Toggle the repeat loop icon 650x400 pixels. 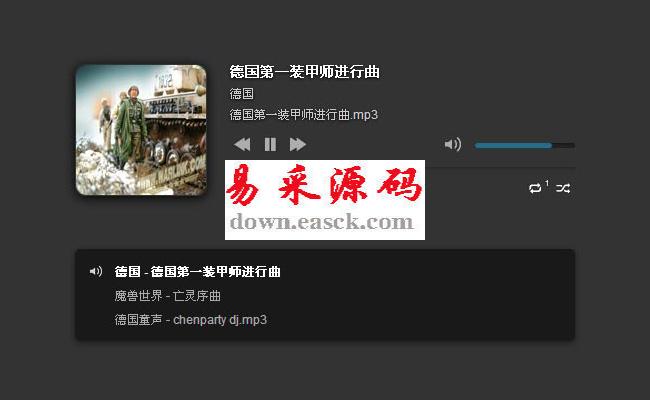[x=535, y=188]
